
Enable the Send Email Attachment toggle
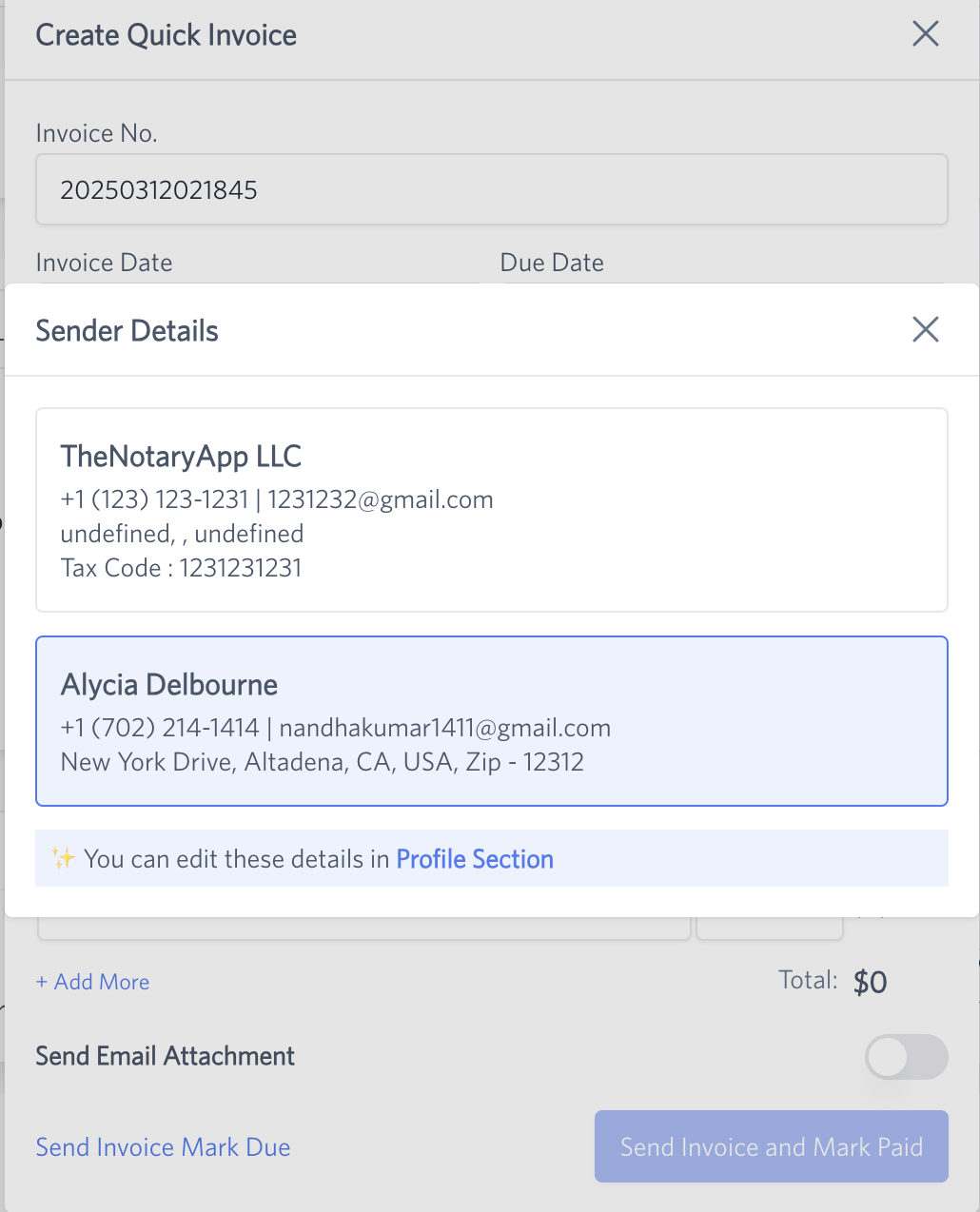(906, 1057)
